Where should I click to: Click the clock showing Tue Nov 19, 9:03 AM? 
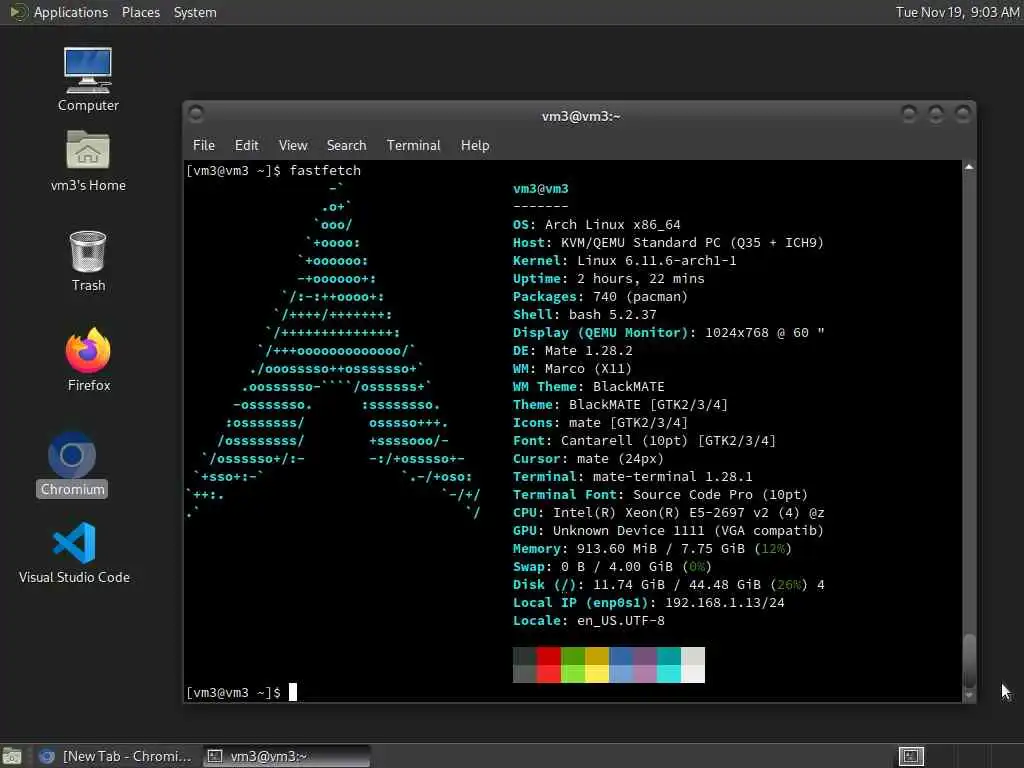(x=957, y=12)
